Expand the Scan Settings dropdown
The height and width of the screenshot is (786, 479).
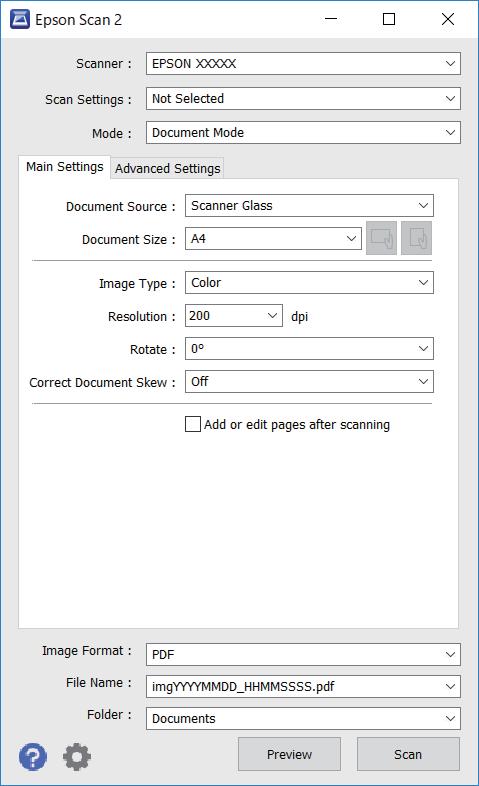coord(303,99)
